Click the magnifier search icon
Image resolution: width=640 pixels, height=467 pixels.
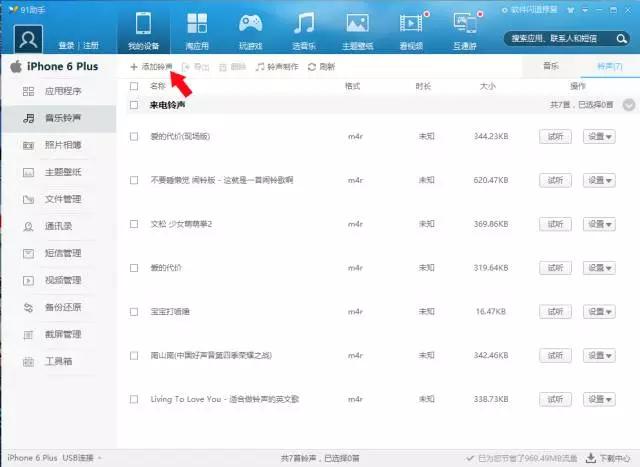pyautogui.click(x=621, y=39)
